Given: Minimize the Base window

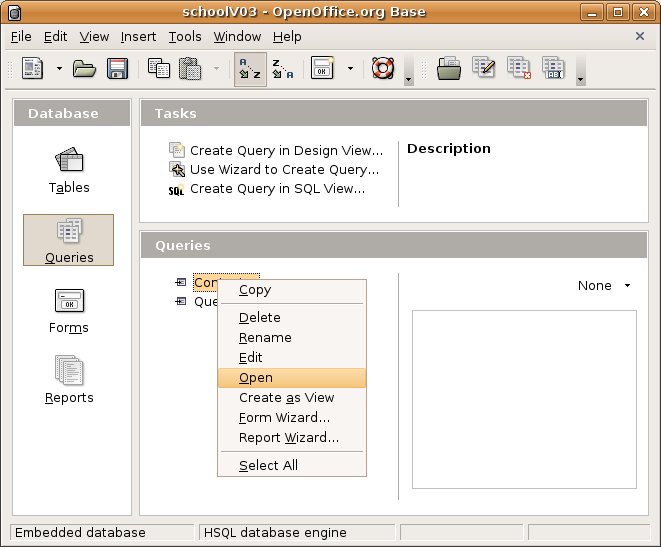Looking at the screenshot, I should tap(592, 12).
